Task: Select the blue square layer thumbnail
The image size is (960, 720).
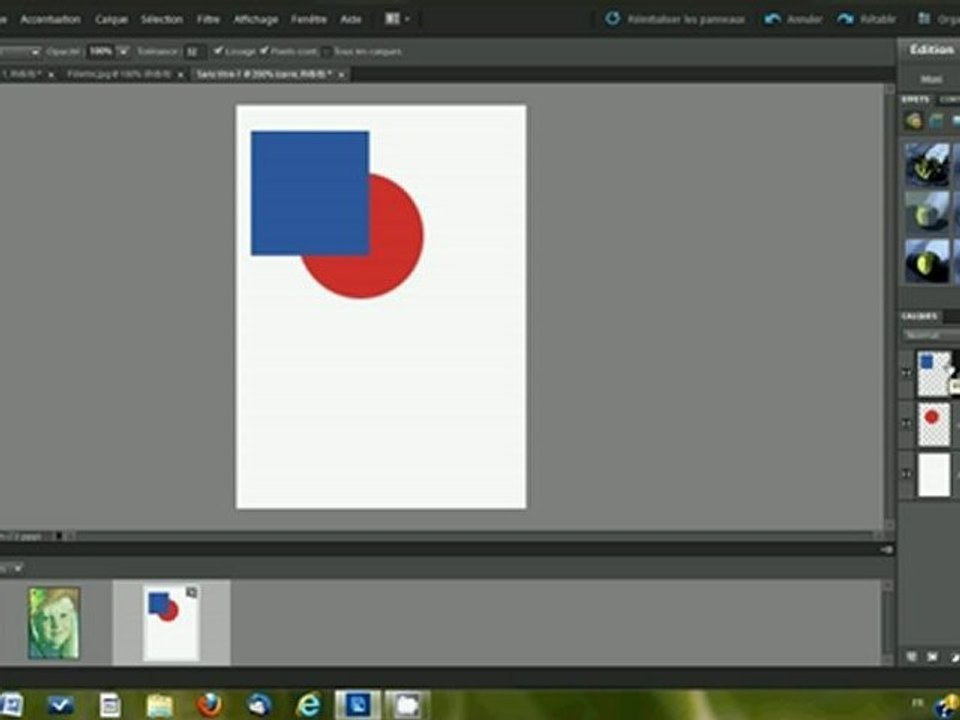Action: tap(934, 373)
